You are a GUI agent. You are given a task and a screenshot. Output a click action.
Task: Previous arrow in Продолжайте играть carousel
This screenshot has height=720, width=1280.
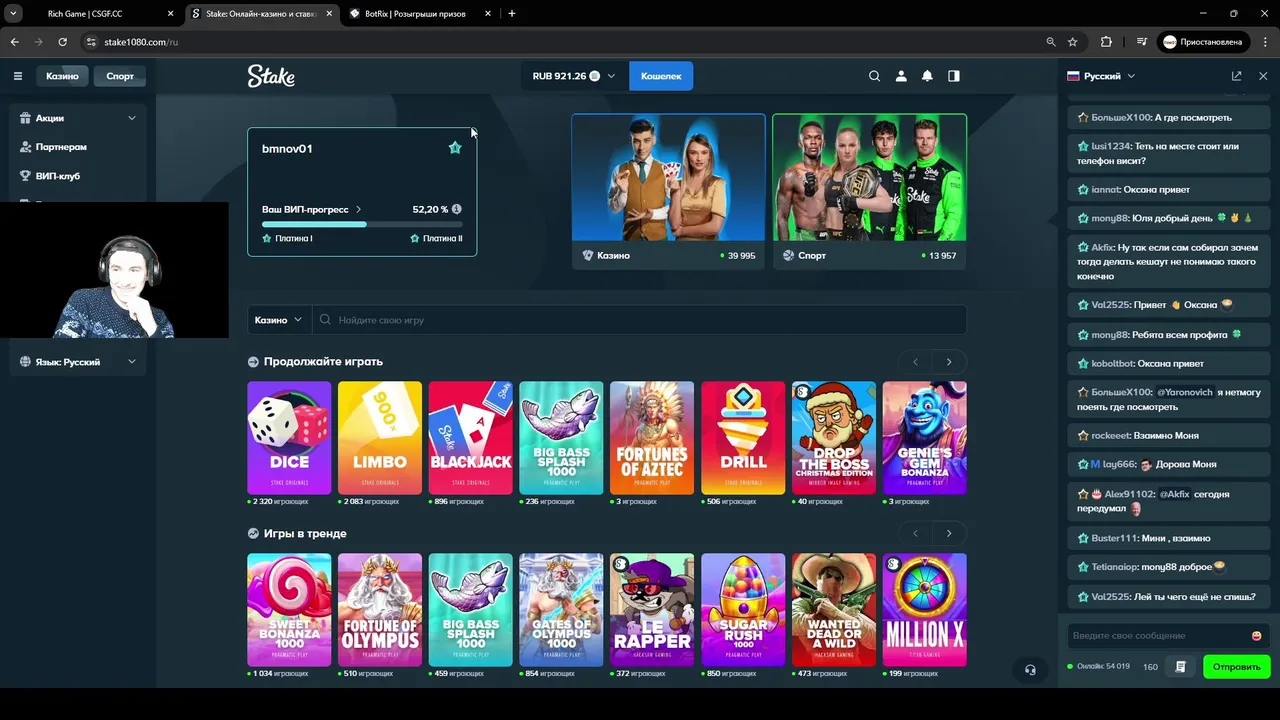coord(916,362)
